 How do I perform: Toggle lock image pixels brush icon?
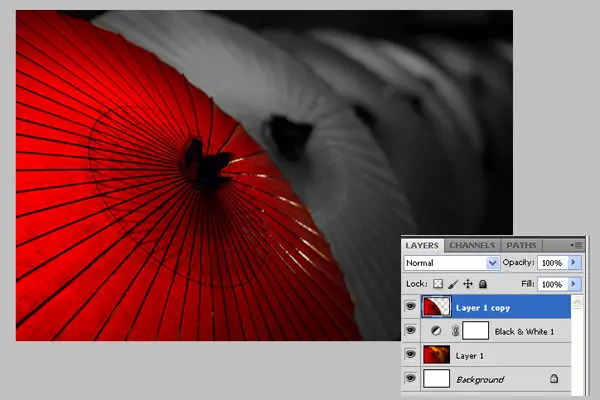(x=453, y=284)
